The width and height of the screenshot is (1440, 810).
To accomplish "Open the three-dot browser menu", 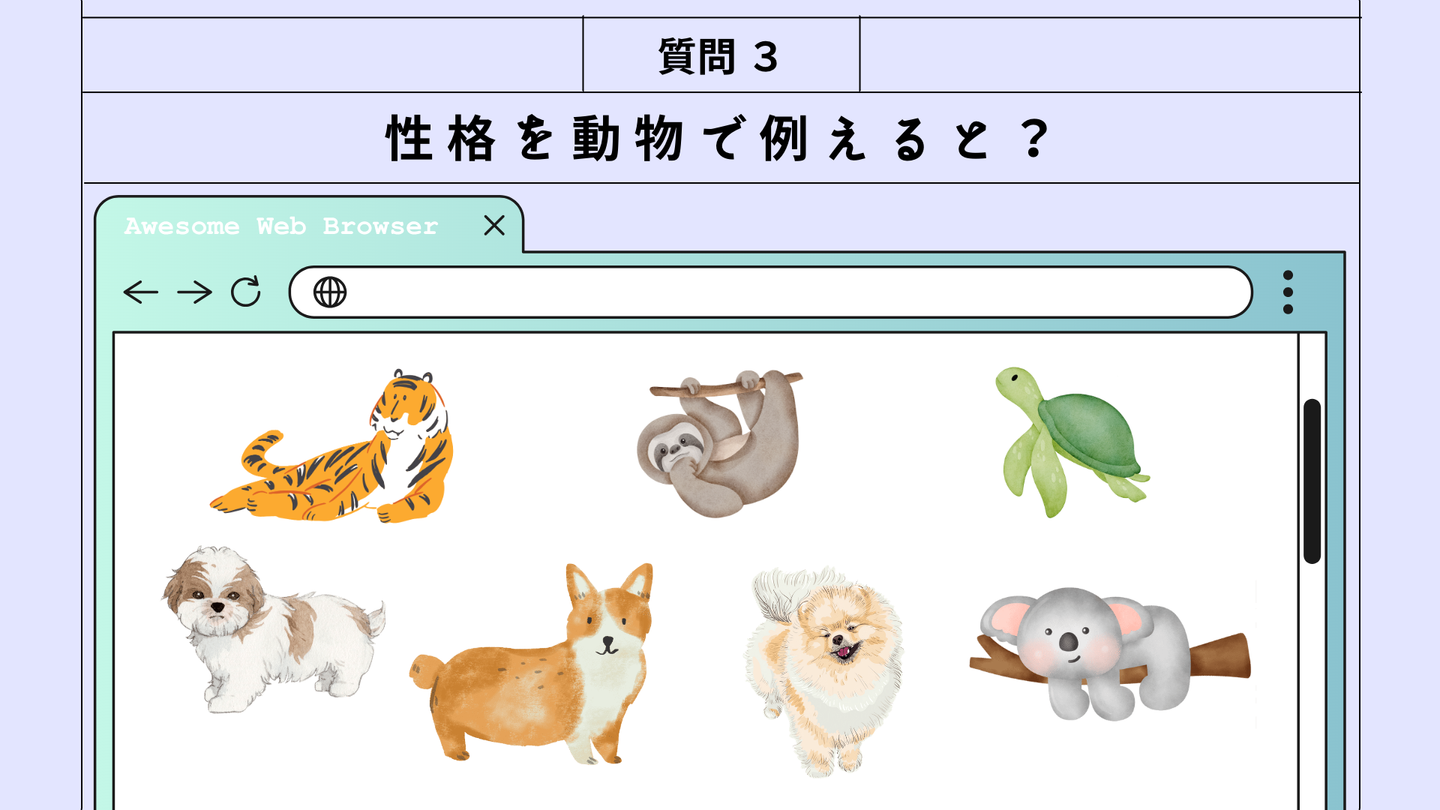I will (1288, 292).
